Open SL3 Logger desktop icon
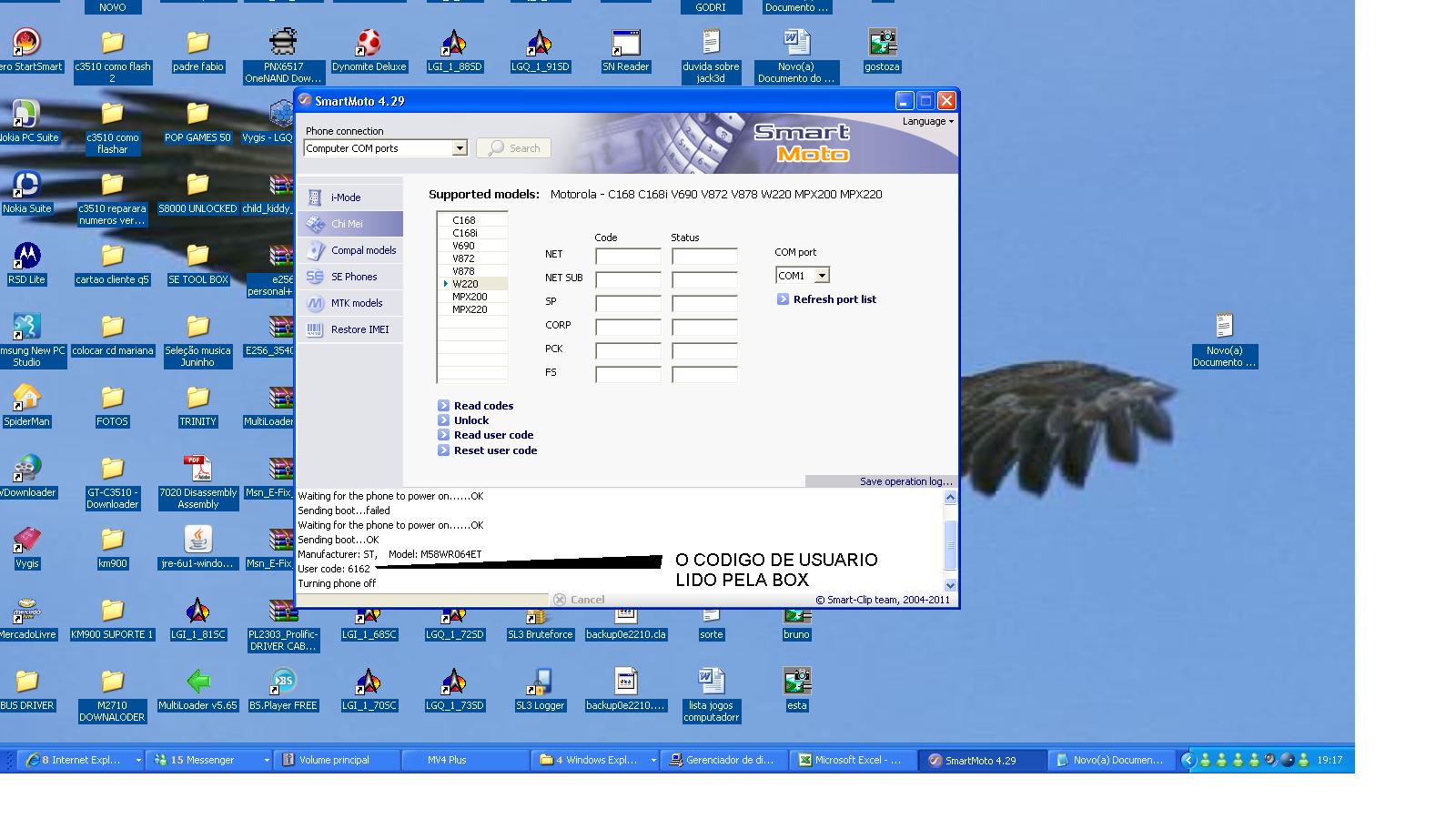1456x819 pixels. click(x=541, y=690)
